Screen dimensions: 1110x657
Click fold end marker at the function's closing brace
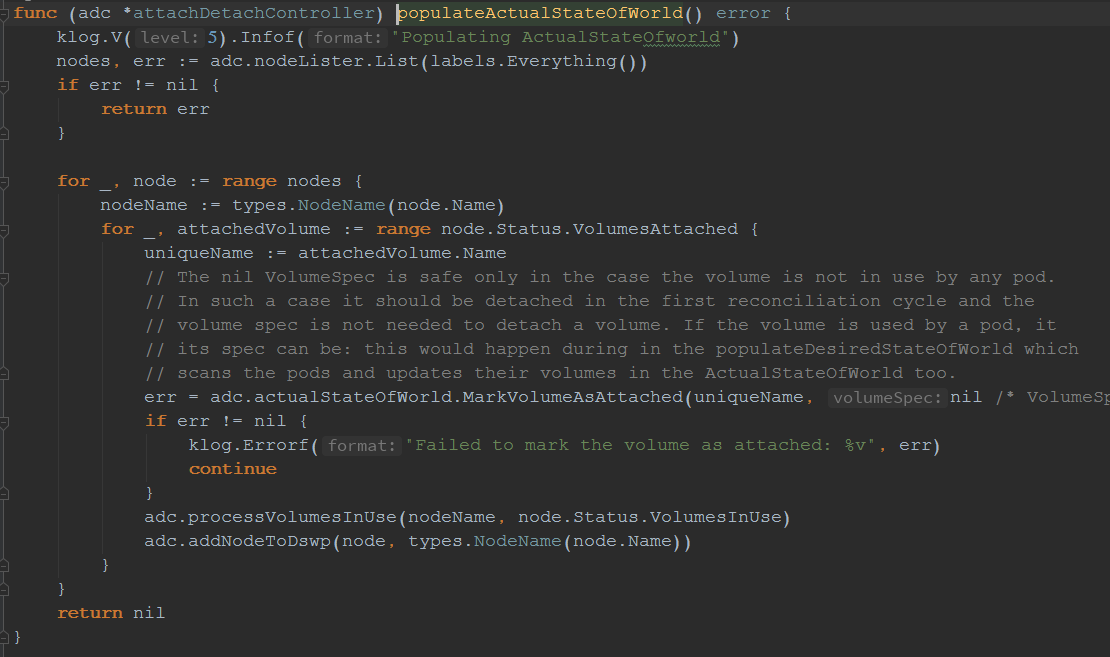click(x=4, y=637)
